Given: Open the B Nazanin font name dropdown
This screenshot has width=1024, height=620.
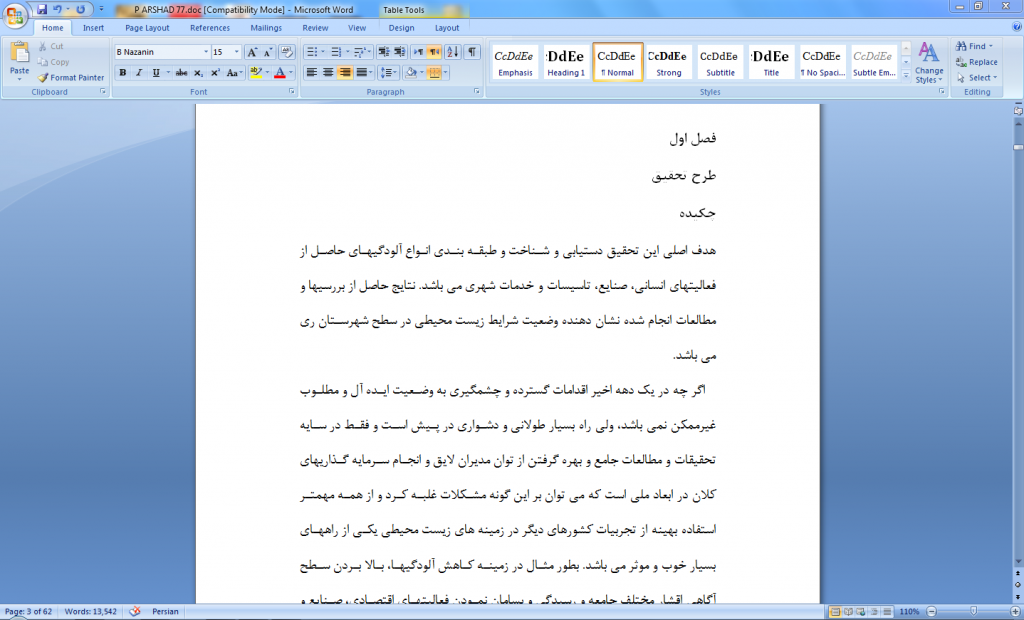Looking at the screenshot, I should (x=205, y=52).
